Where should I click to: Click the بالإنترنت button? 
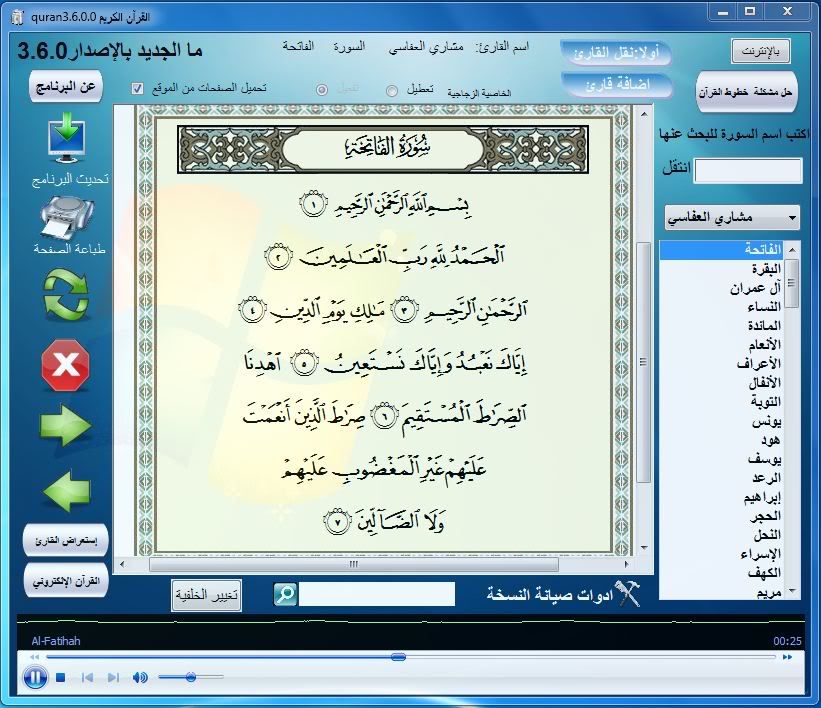coord(761,51)
